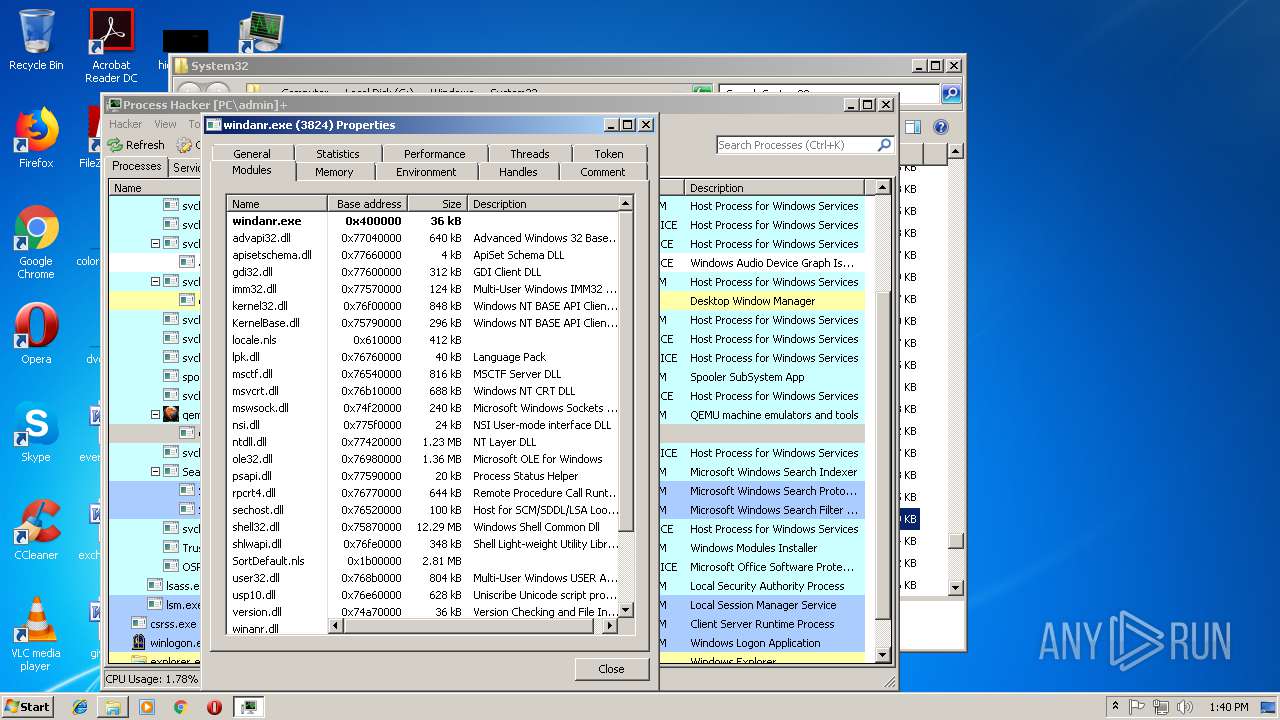Show hidden tray icons arrow
The image size is (1280, 720).
tap(1115, 707)
